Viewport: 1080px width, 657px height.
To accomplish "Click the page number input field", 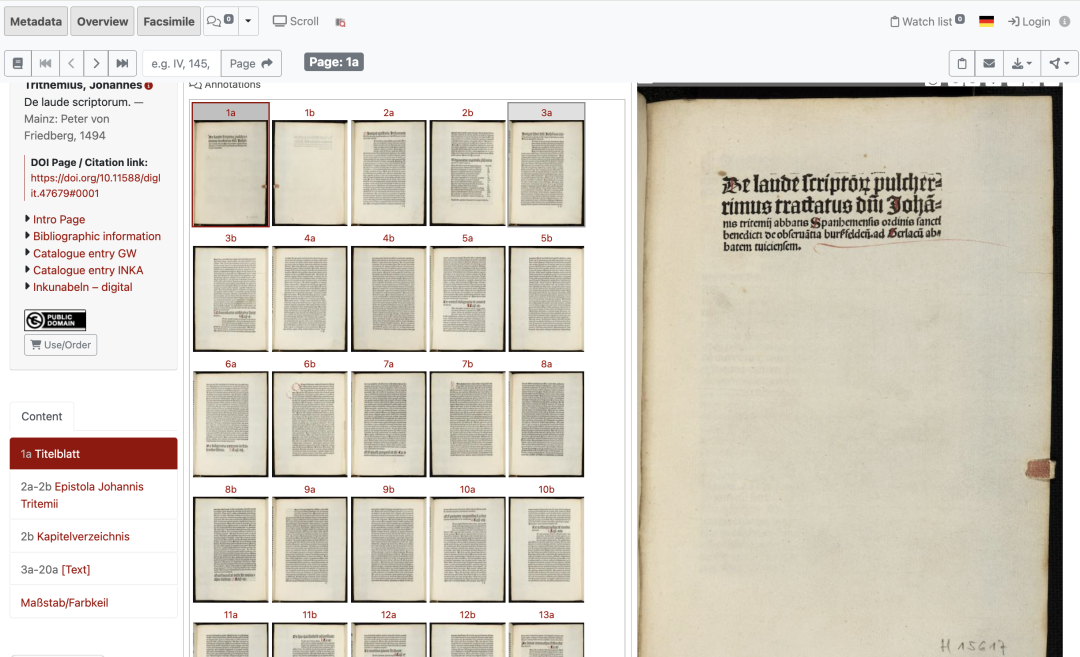I will tap(181, 63).
